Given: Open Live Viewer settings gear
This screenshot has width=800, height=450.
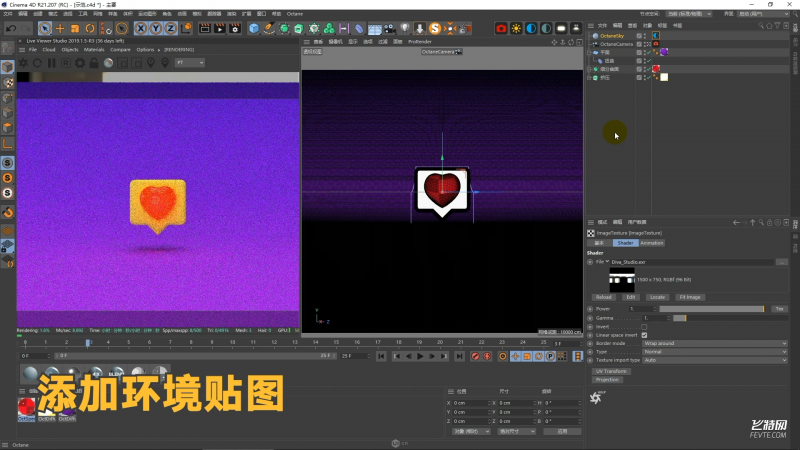Looking at the screenshot, I should point(80,63).
